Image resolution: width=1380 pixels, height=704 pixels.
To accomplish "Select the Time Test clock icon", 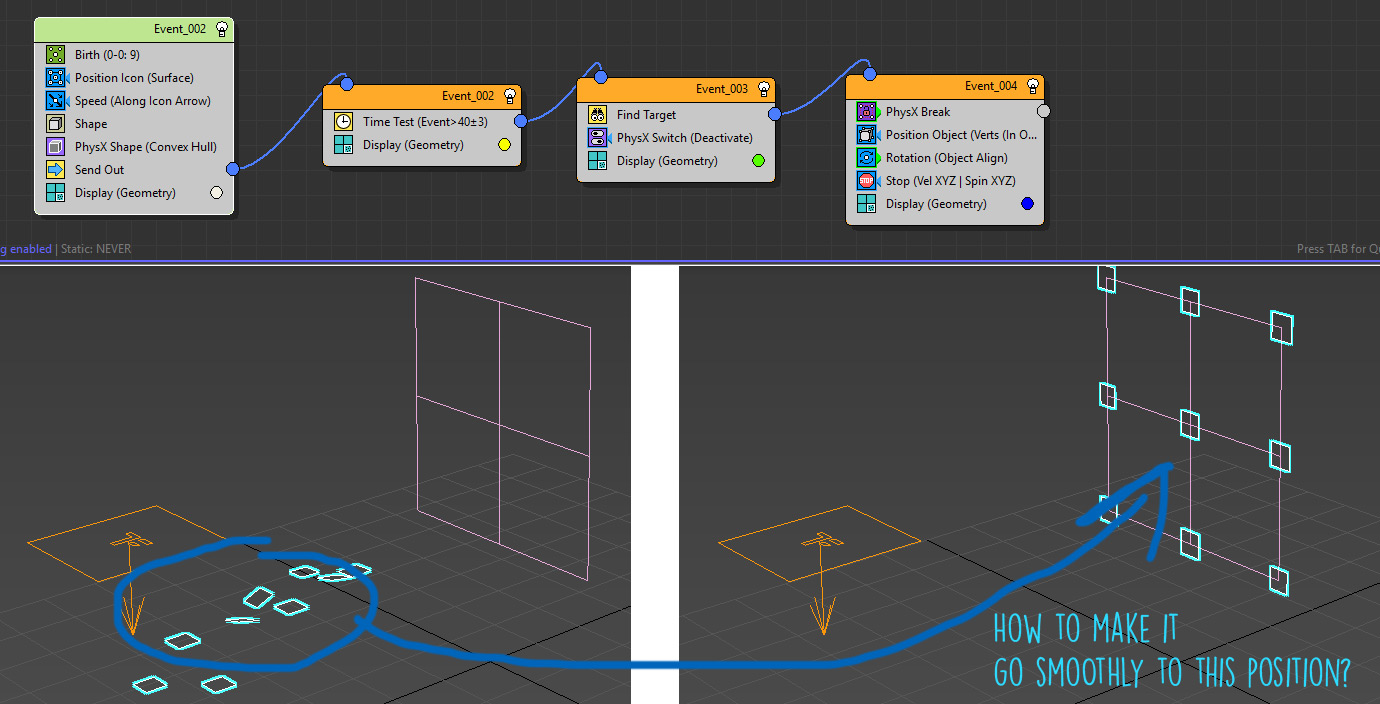I will 343,122.
